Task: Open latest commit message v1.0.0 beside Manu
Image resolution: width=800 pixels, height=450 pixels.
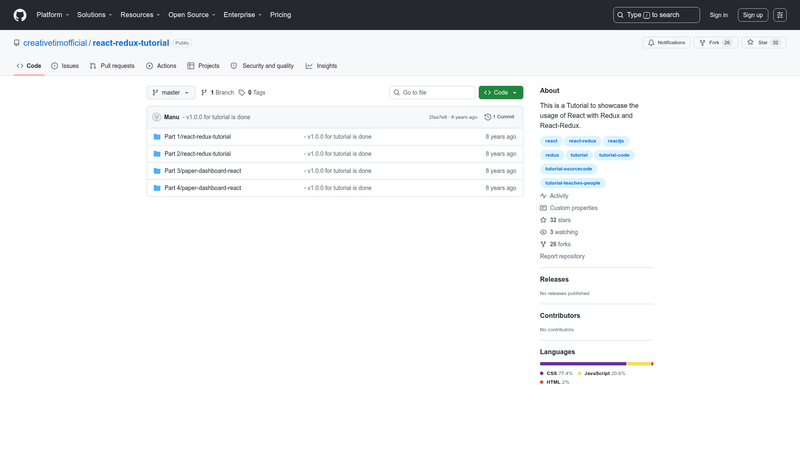Action: tap(218, 117)
